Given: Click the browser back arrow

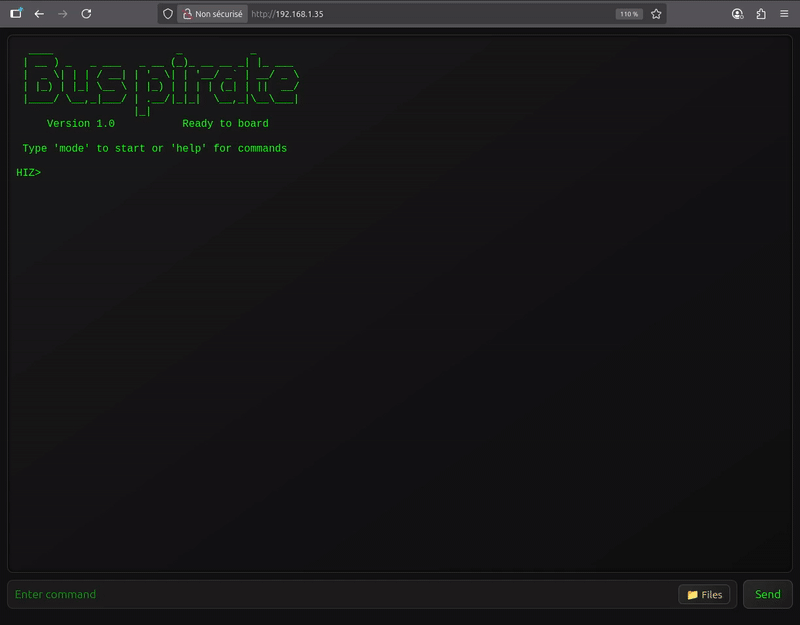Looking at the screenshot, I should click(39, 14).
